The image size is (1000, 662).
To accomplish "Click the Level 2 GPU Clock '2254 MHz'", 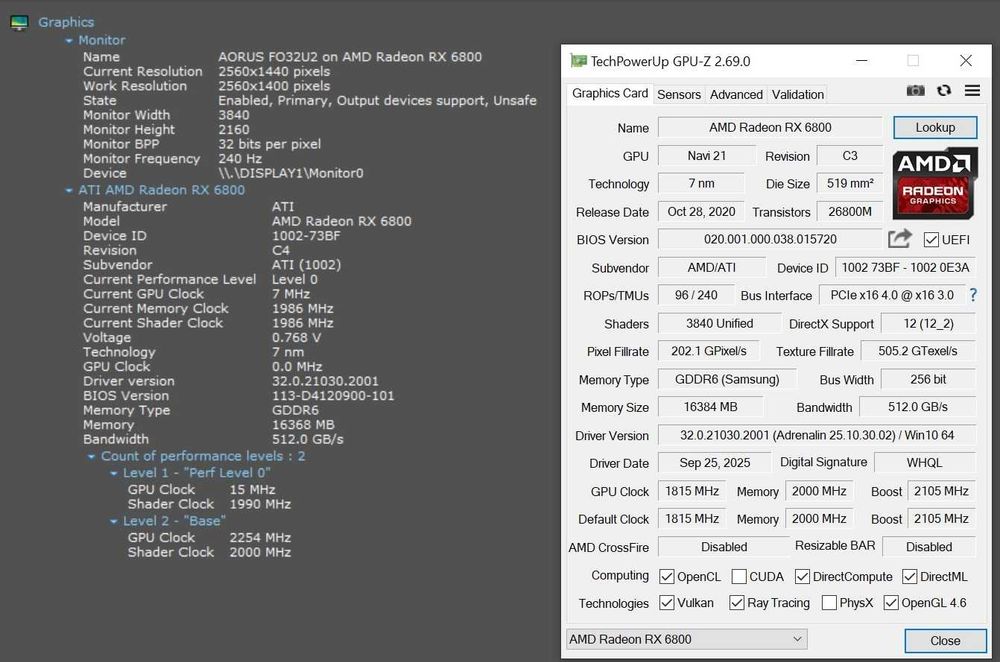I will pyautogui.click(x=260, y=538).
